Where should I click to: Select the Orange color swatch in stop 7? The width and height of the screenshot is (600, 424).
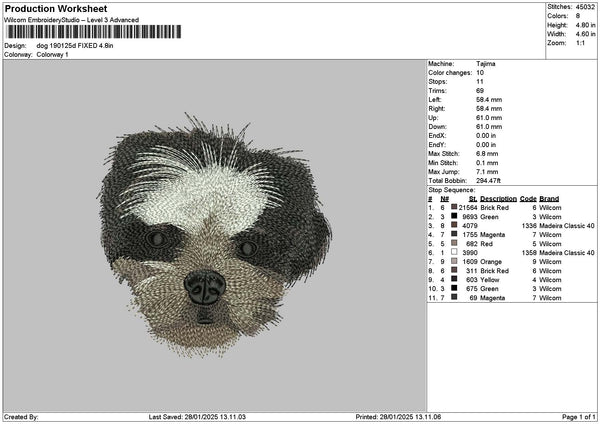click(454, 261)
